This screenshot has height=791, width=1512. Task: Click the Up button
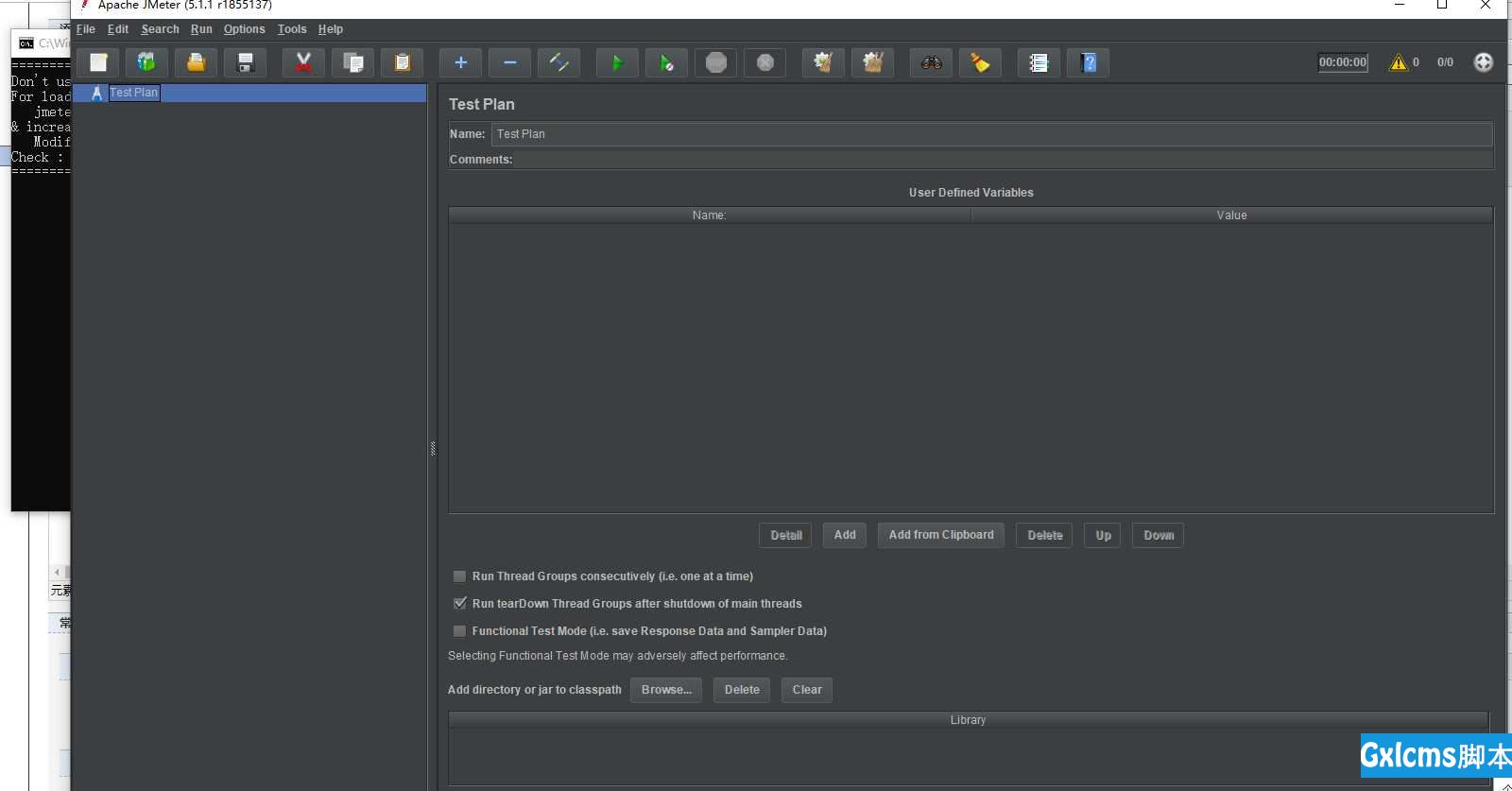1103,535
